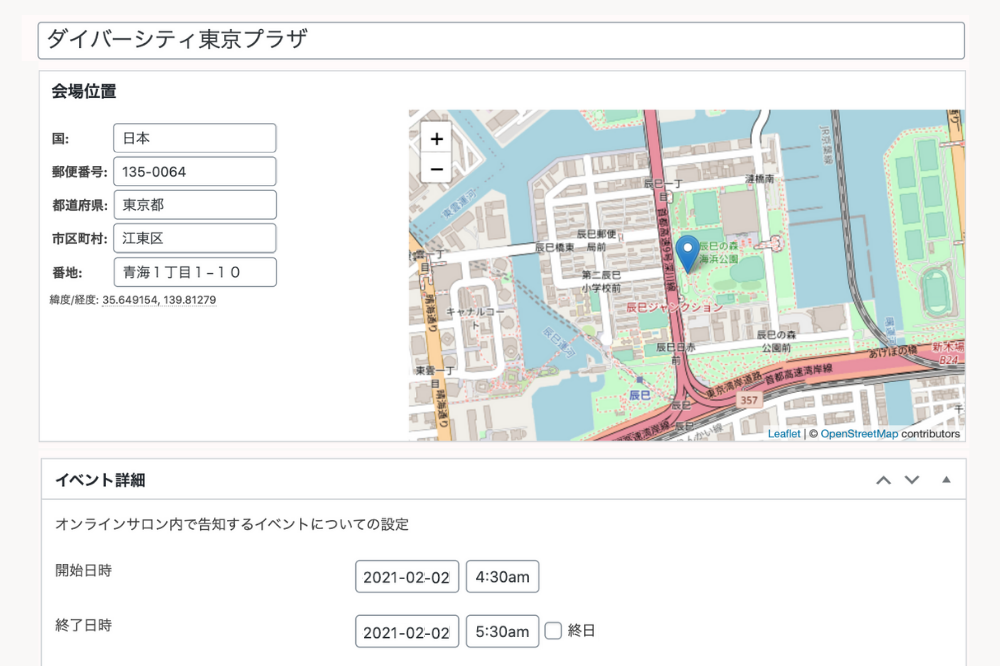Viewport: 1000px width, 666px height.
Task: Click the blue location marker pin
Action: pyautogui.click(x=687, y=252)
